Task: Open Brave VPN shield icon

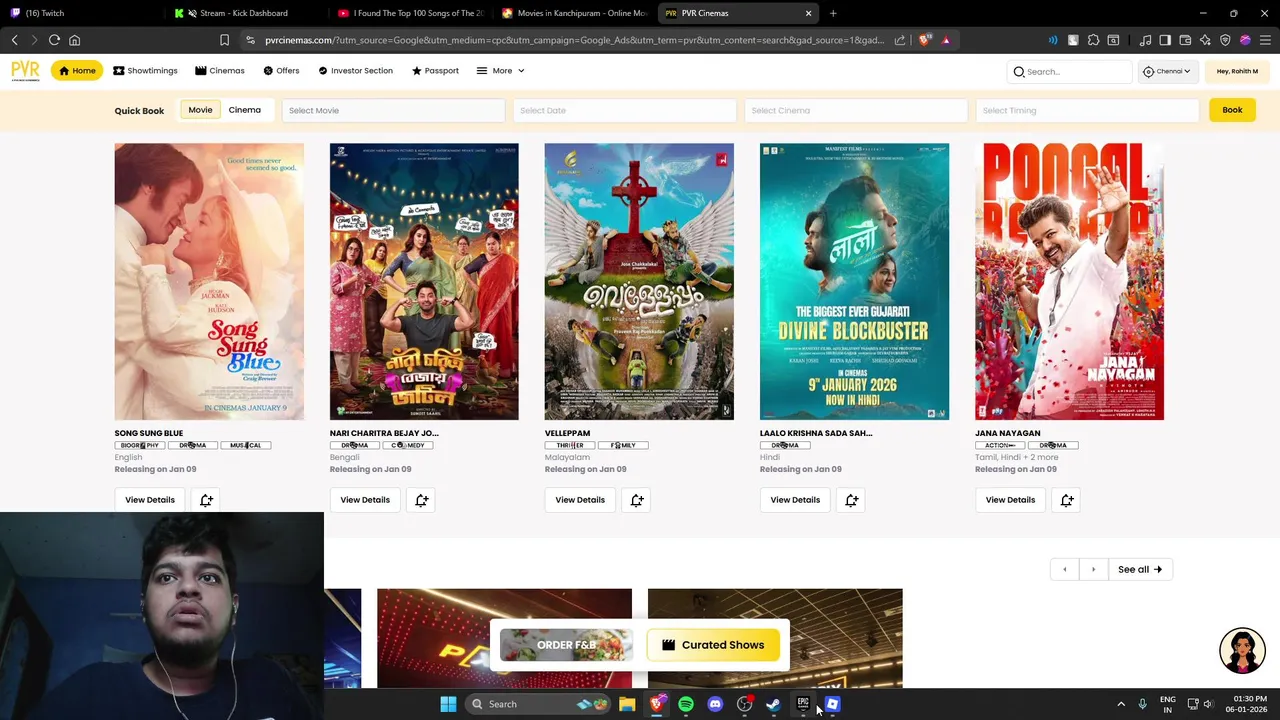Action: tap(1225, 40)
